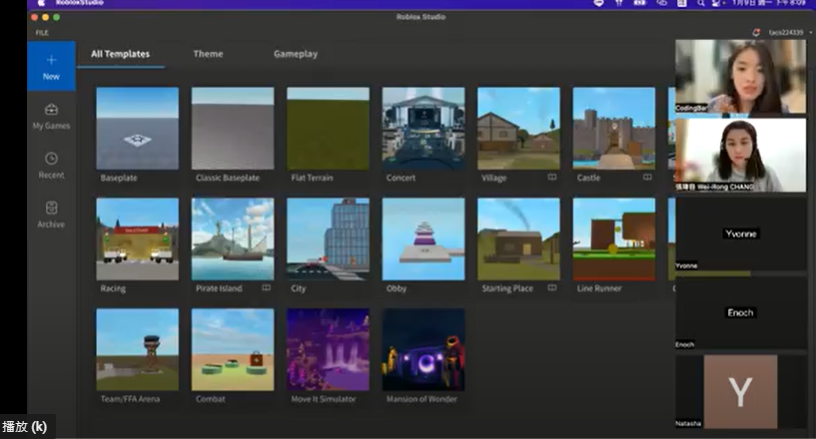Switch to the All Templates tab
Image resolution: width=816 pixels, height=439 pixels.
(120, 54)
